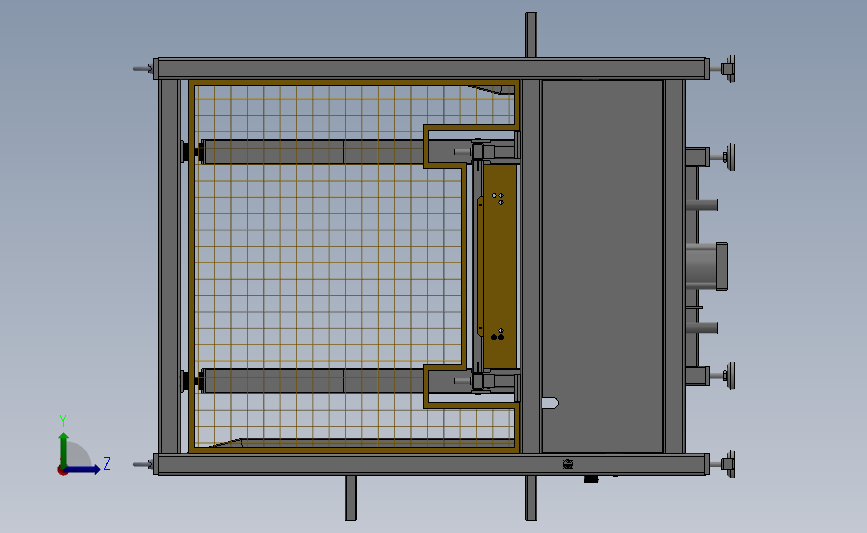Click the blue 'Z' axis label
867x533 pixels.
[107, 463]
